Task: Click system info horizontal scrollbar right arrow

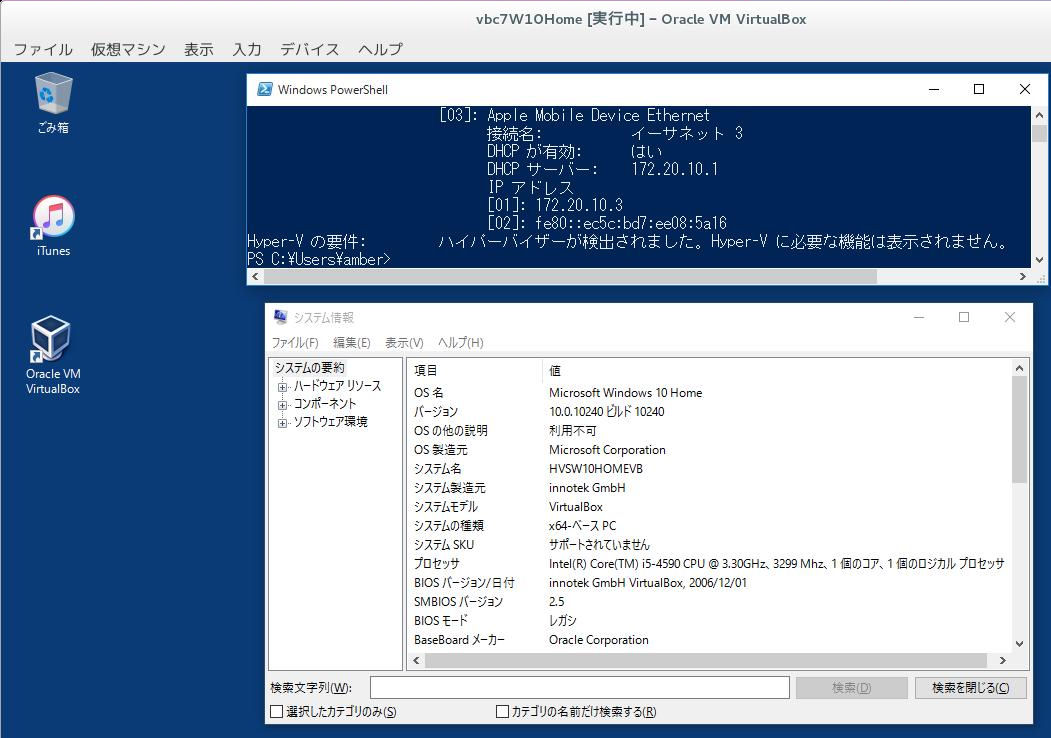Action: (x=1003, y=660)
